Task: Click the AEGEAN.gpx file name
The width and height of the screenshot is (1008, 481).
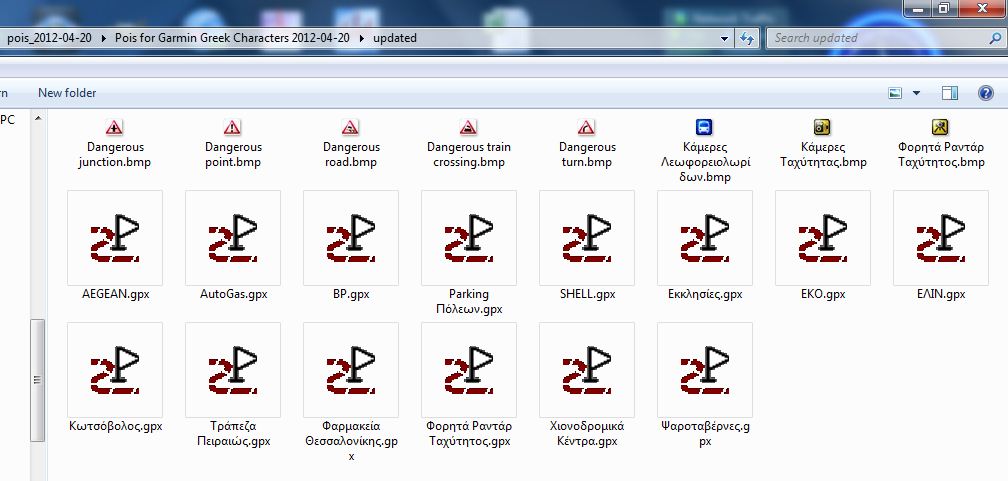Action: pos(116,295)
